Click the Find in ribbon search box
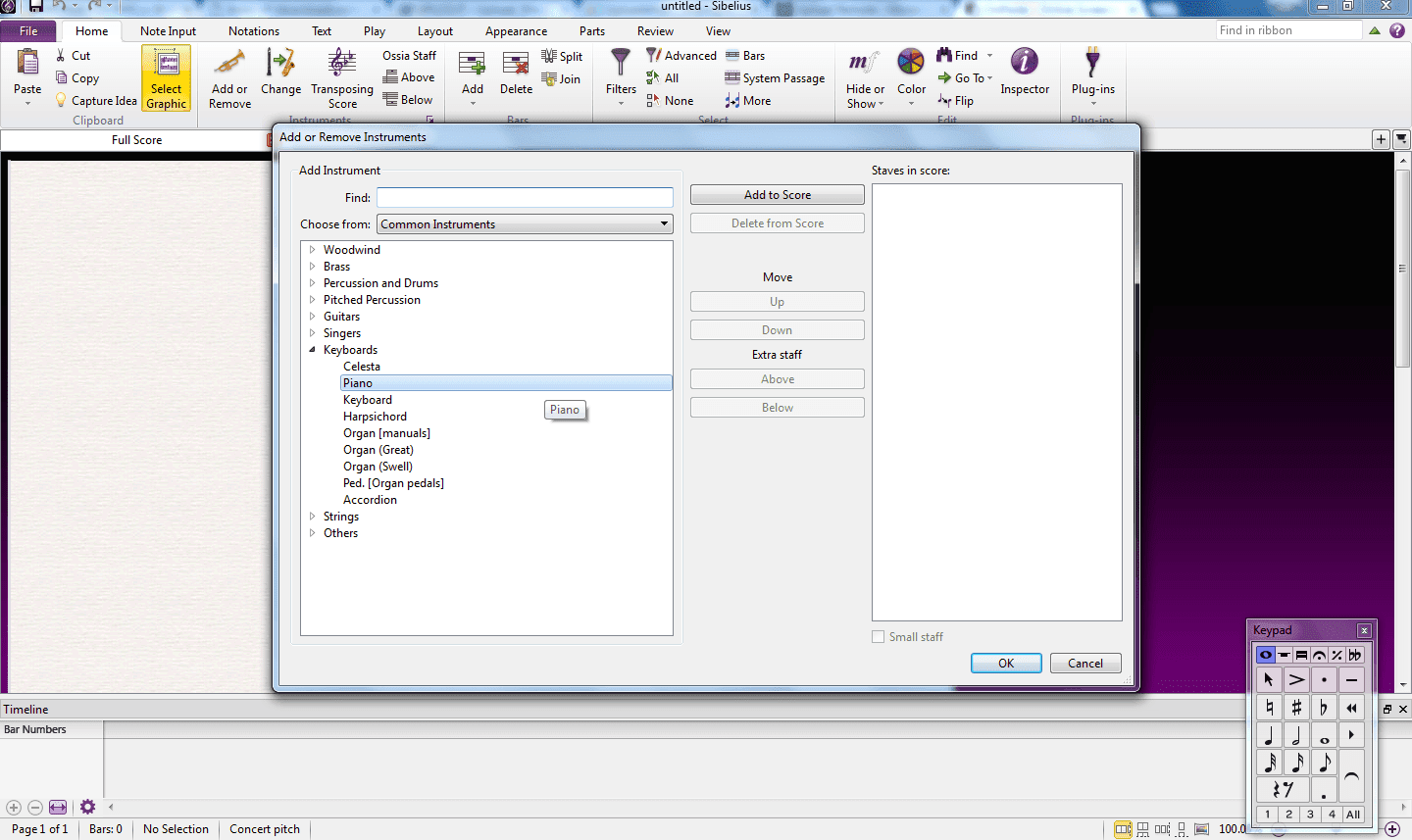The height and width of the screenshot is (840, 1412). [1288, 30]
